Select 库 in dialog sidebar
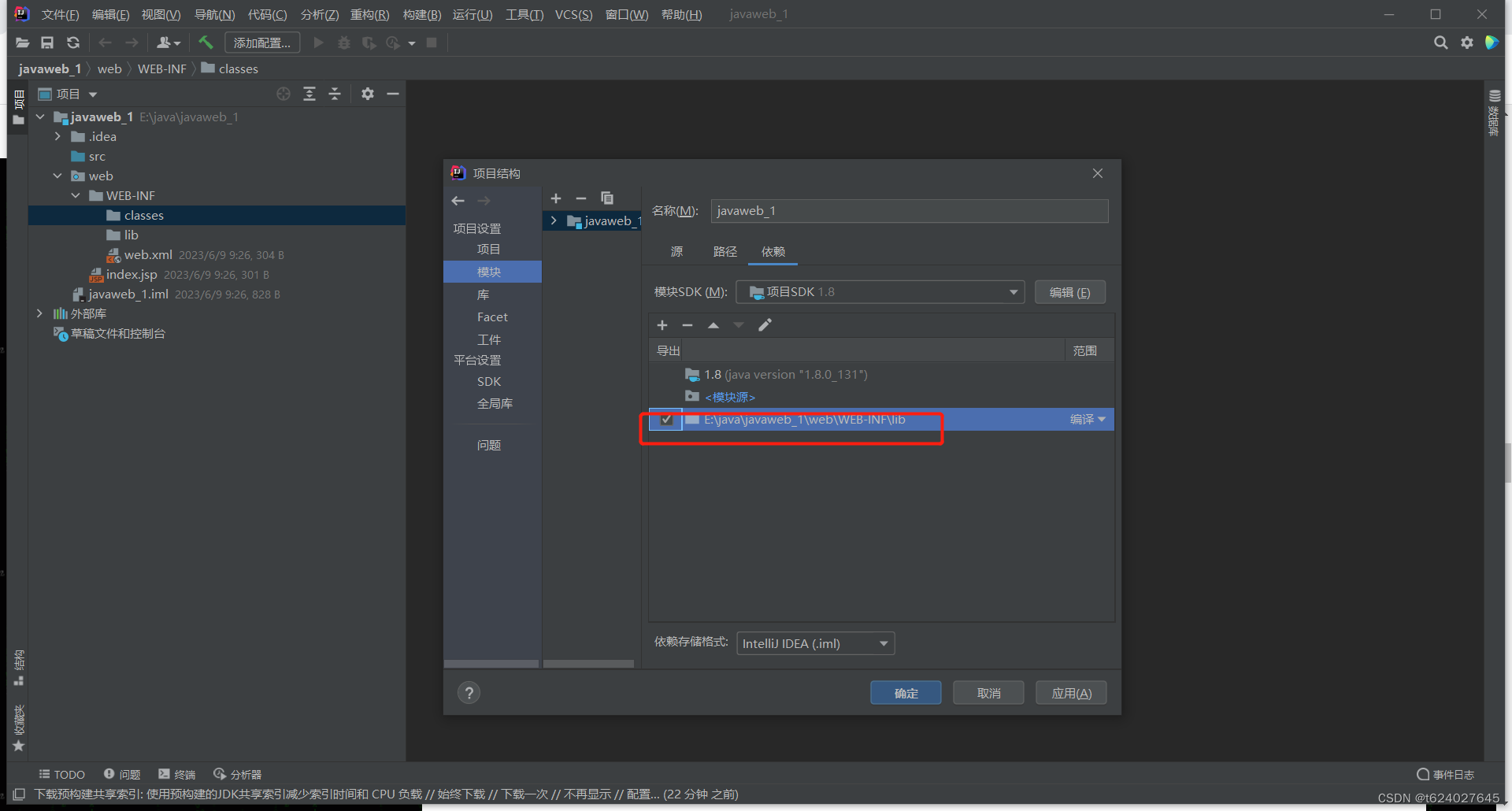Screen dimensions: 1512x811 pyautogui.click(x=483, y=294)
